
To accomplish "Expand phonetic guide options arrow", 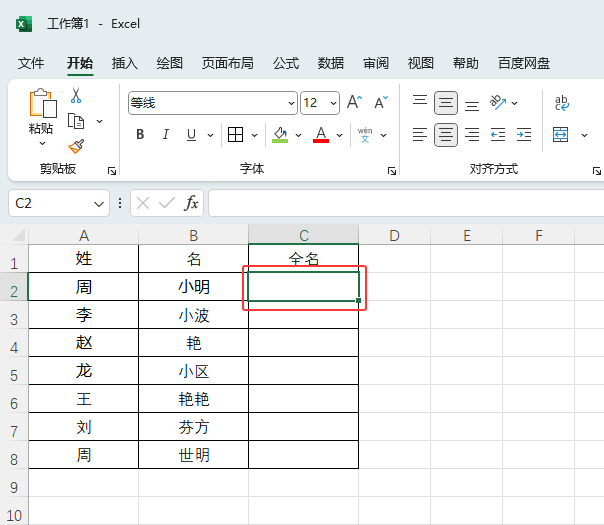I will [383, 135].
